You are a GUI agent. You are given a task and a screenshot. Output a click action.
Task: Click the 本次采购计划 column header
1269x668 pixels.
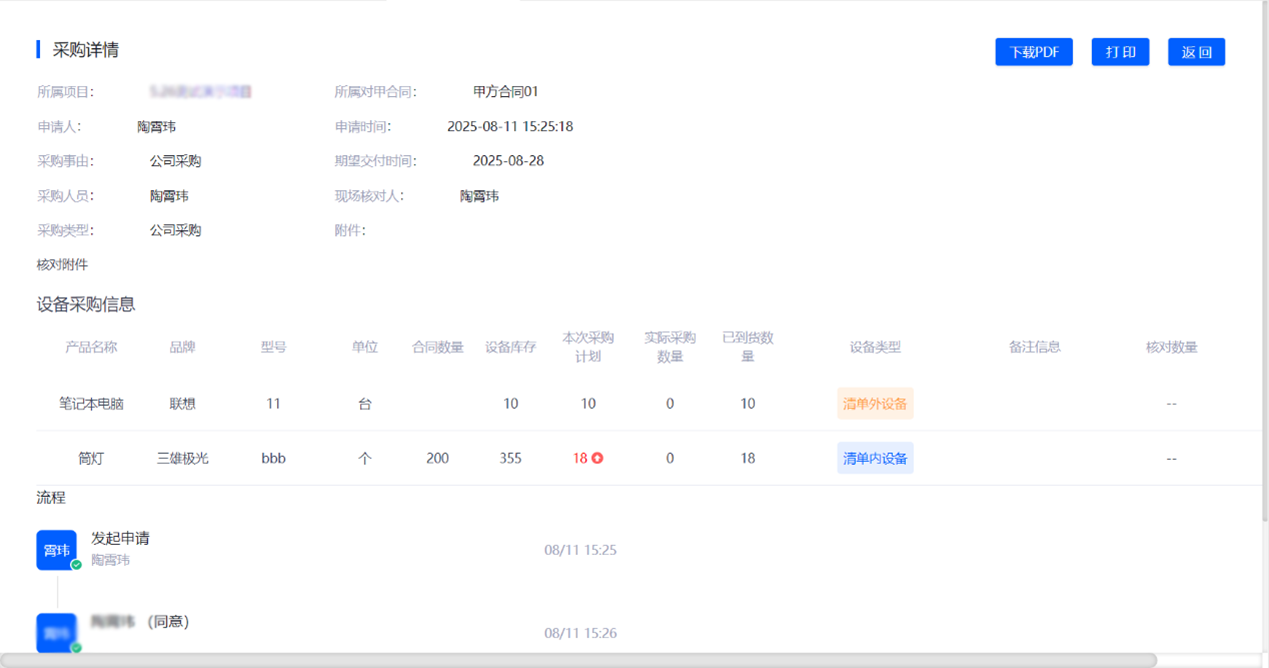point(588,347)
